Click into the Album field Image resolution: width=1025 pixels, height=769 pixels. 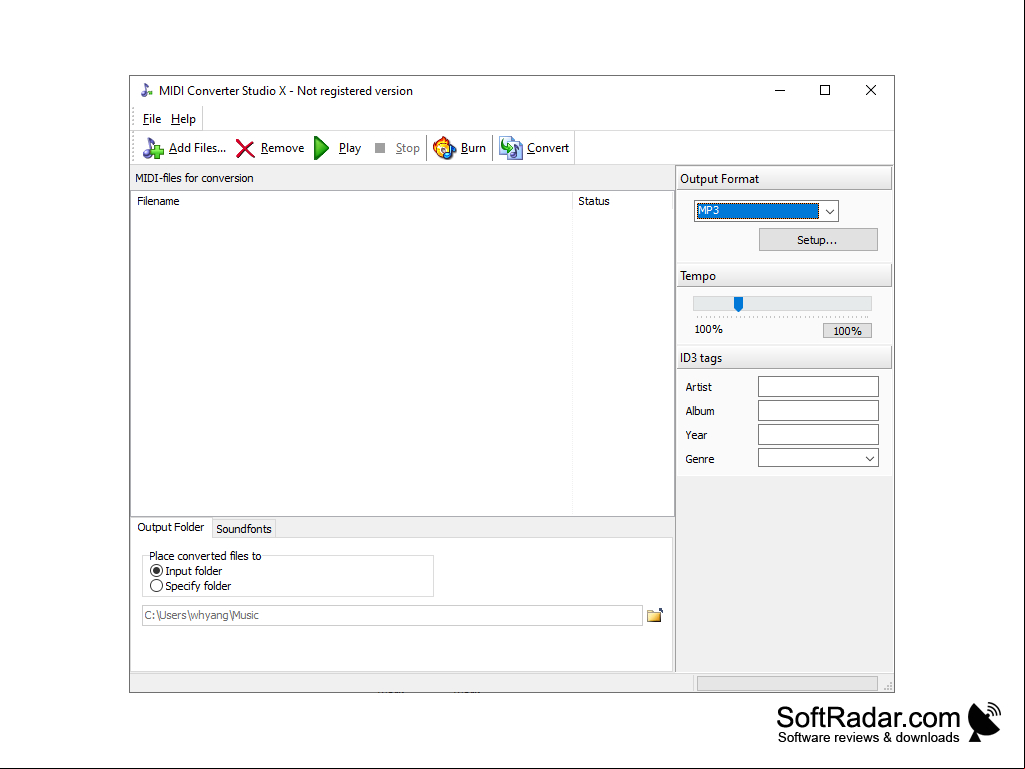click(818, 411)
